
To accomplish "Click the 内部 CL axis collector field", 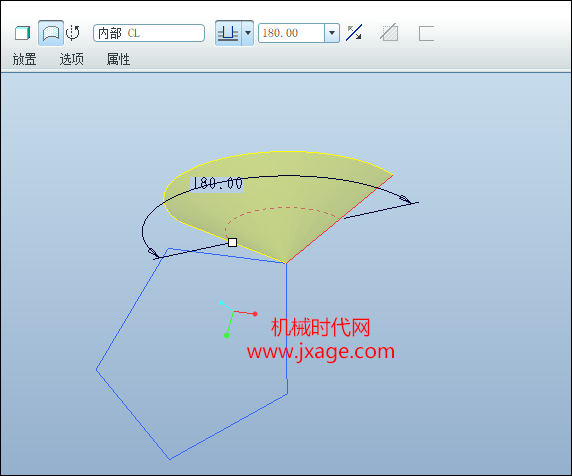I will pos(149,33).
